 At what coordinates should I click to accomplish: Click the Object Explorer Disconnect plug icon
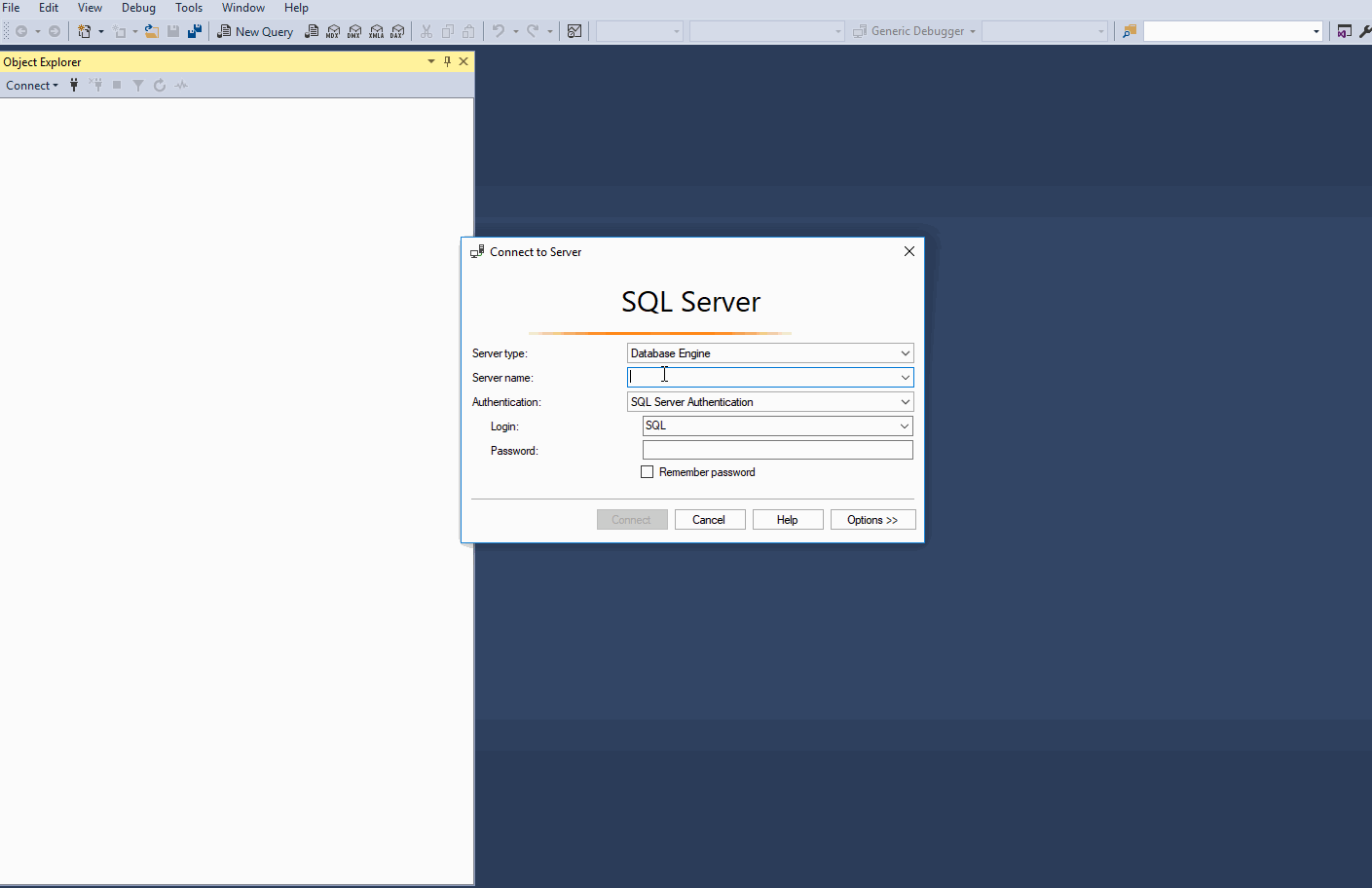pyautogui.click(x=95, y=85)
